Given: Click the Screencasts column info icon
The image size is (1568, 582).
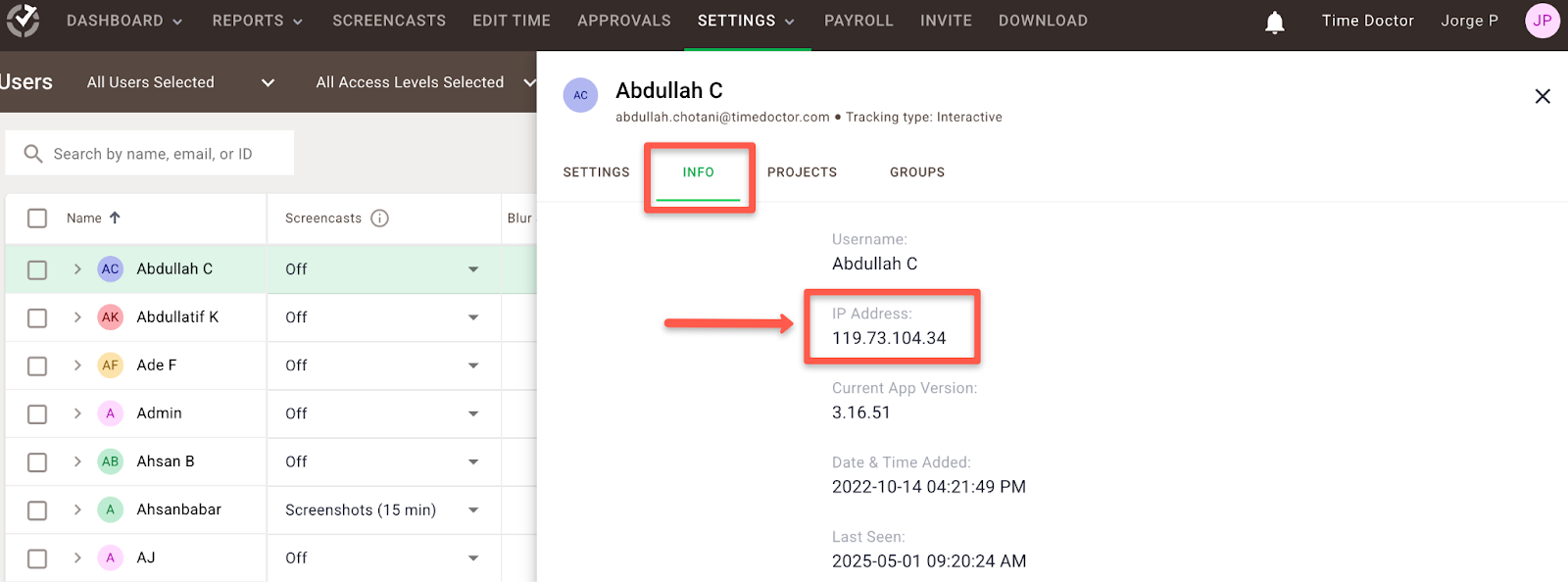Looking at the screenshot, I should click(x=379, y=218).
